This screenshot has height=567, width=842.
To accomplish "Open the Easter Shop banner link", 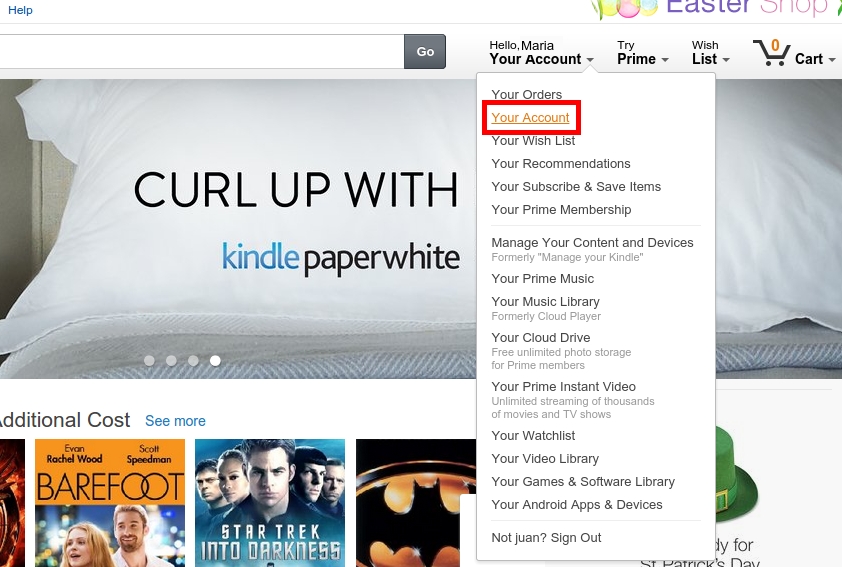I will click(717, 9).
